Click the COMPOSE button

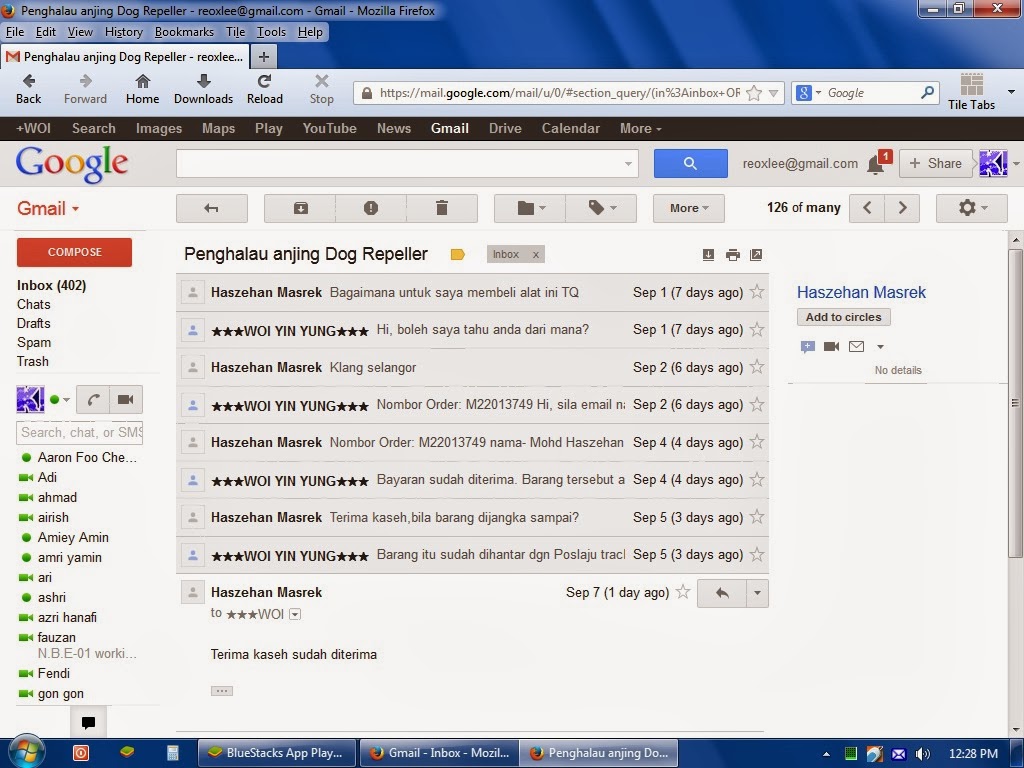[x=74, y=252]
